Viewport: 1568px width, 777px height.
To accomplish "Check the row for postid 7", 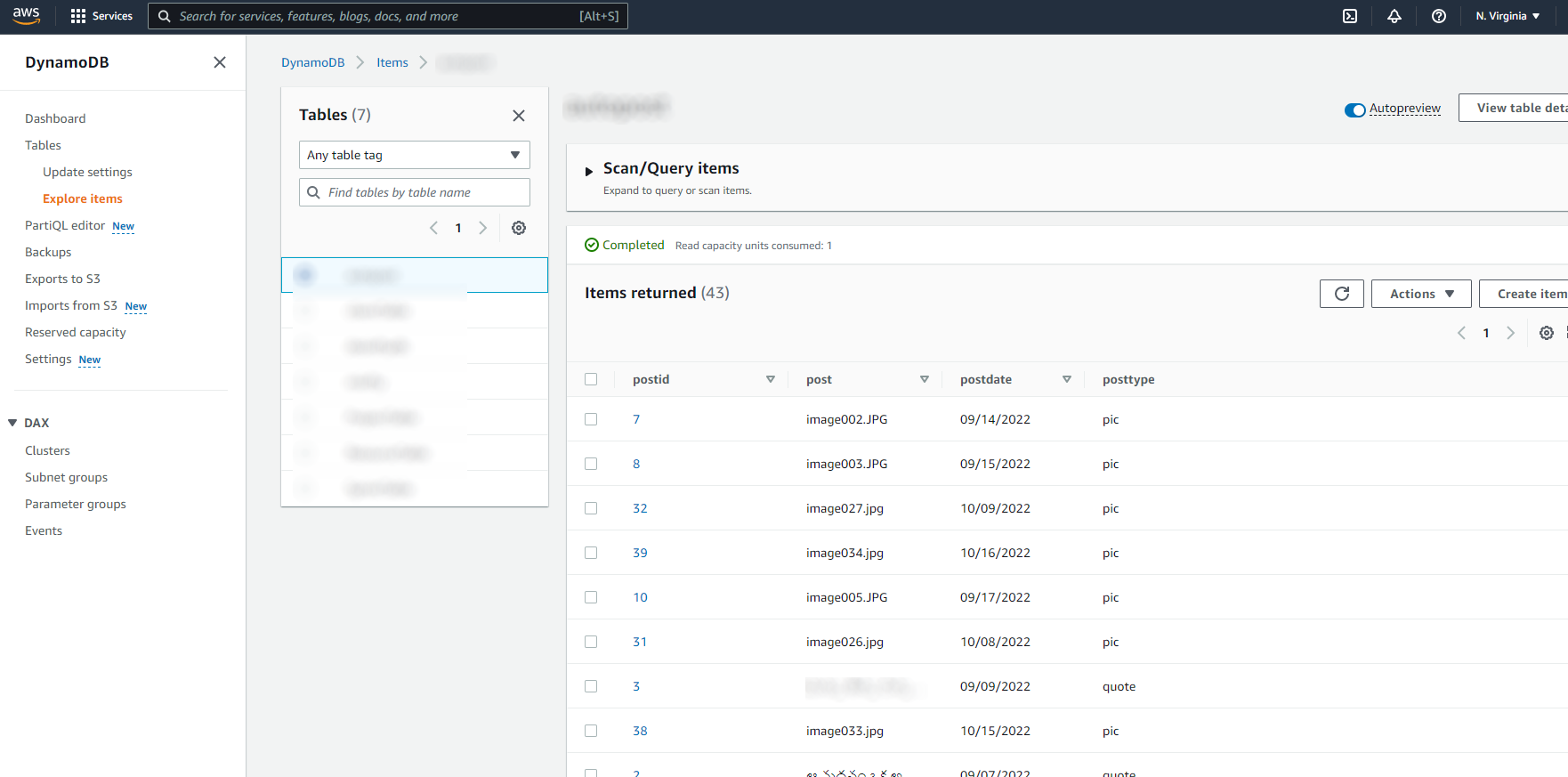I will click(591, 419).
